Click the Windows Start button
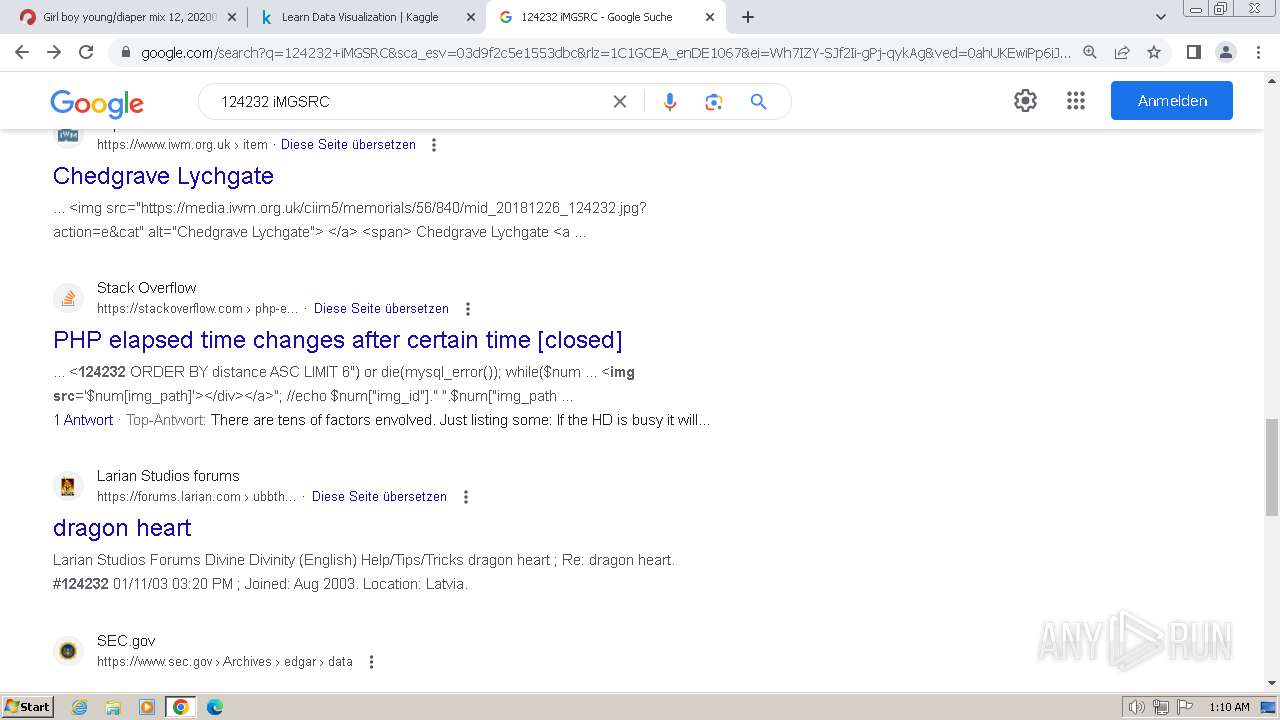 [27, 707]
